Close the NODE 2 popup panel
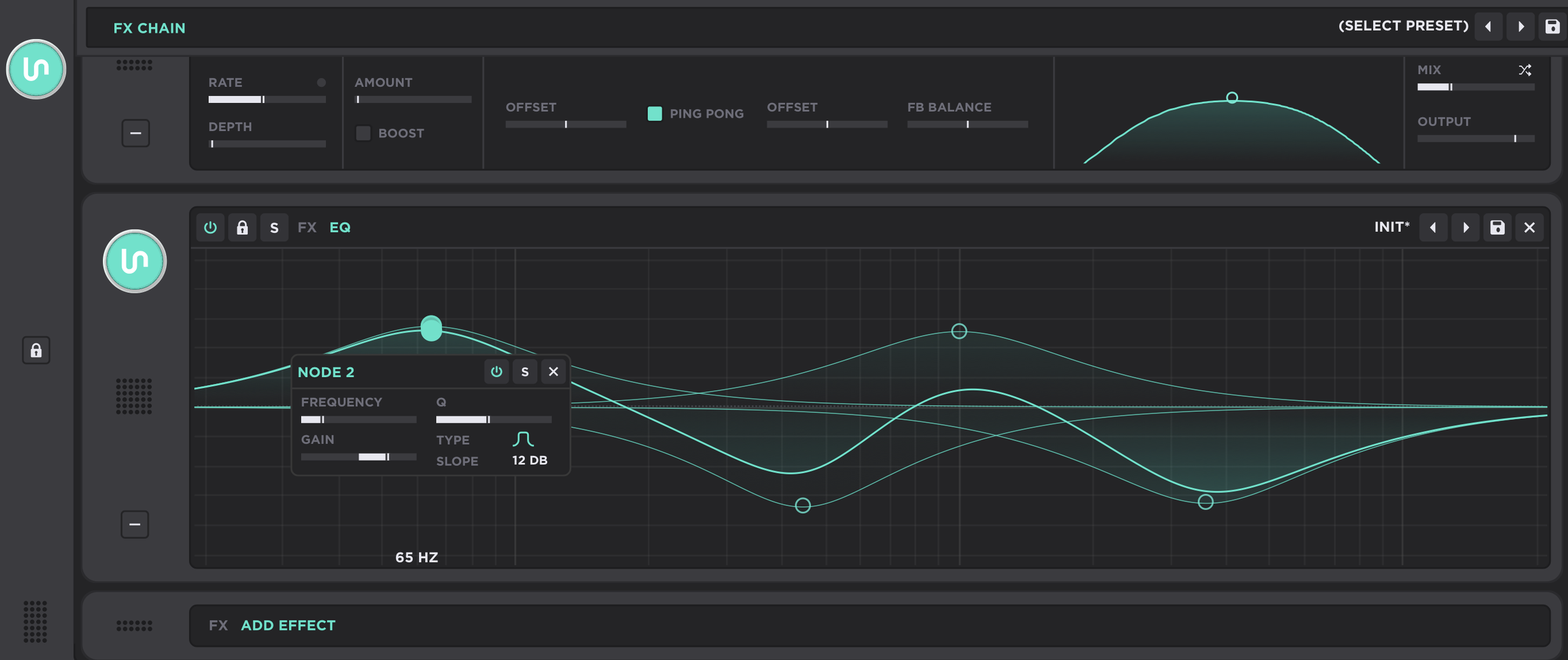 [x=554, y=371]
